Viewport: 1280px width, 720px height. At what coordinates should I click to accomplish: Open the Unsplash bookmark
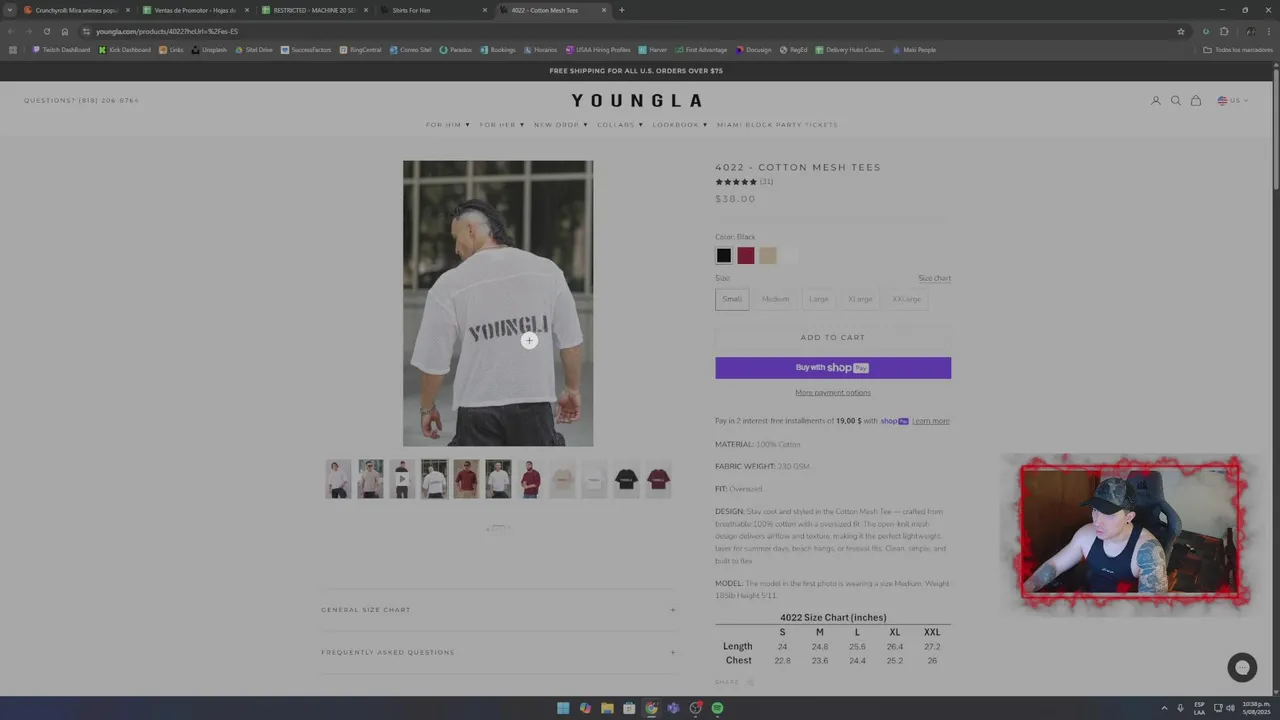[x=209, y=50]
